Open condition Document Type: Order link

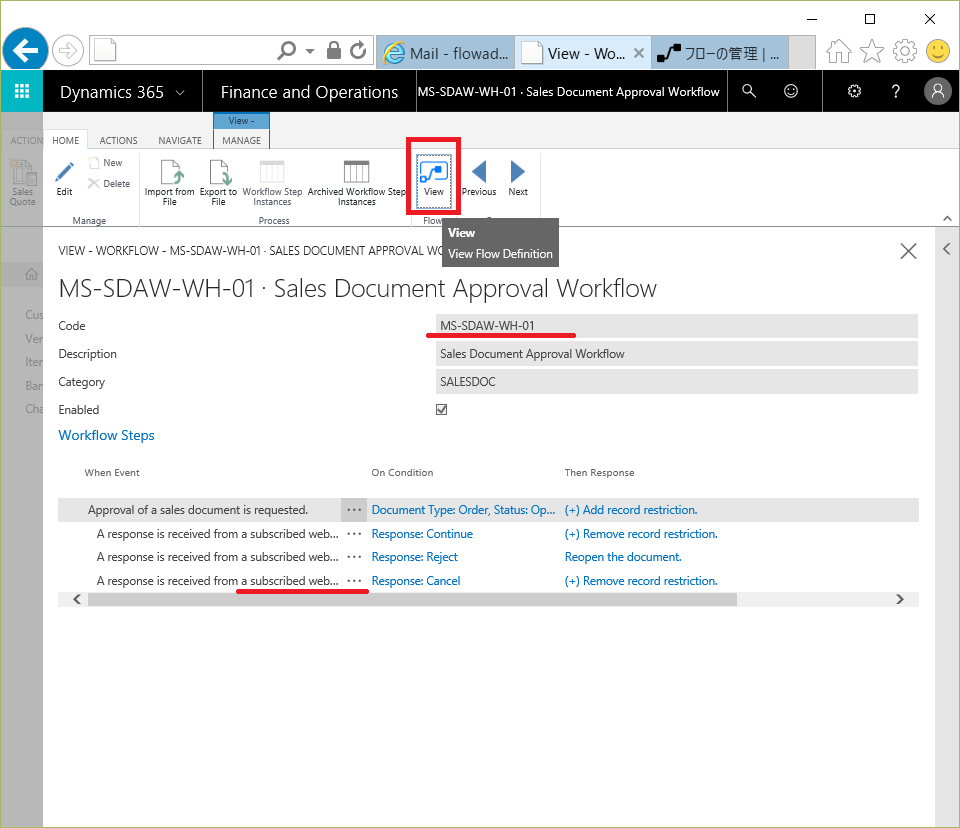pos(463,510)
